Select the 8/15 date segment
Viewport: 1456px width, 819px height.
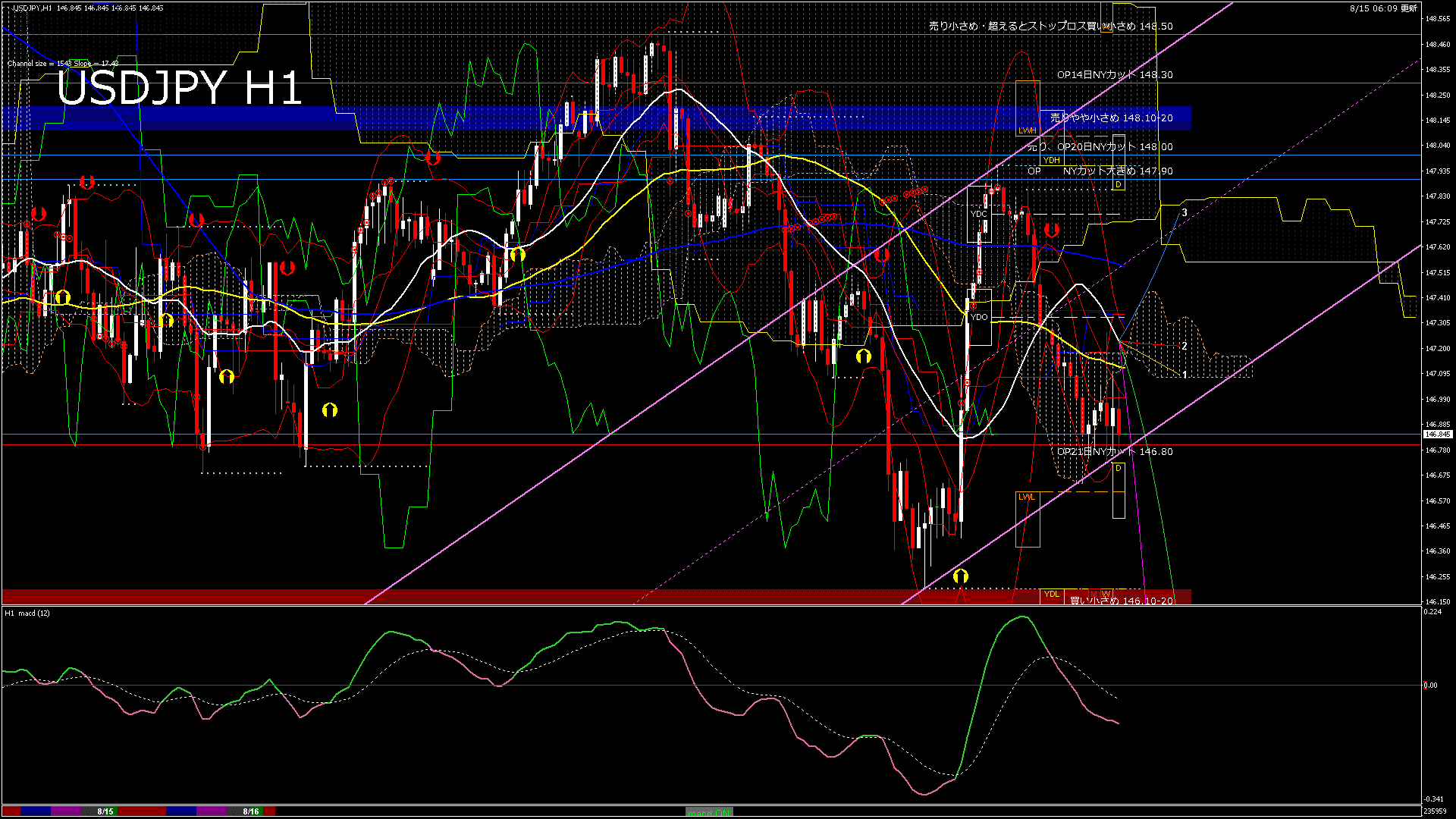105,811
